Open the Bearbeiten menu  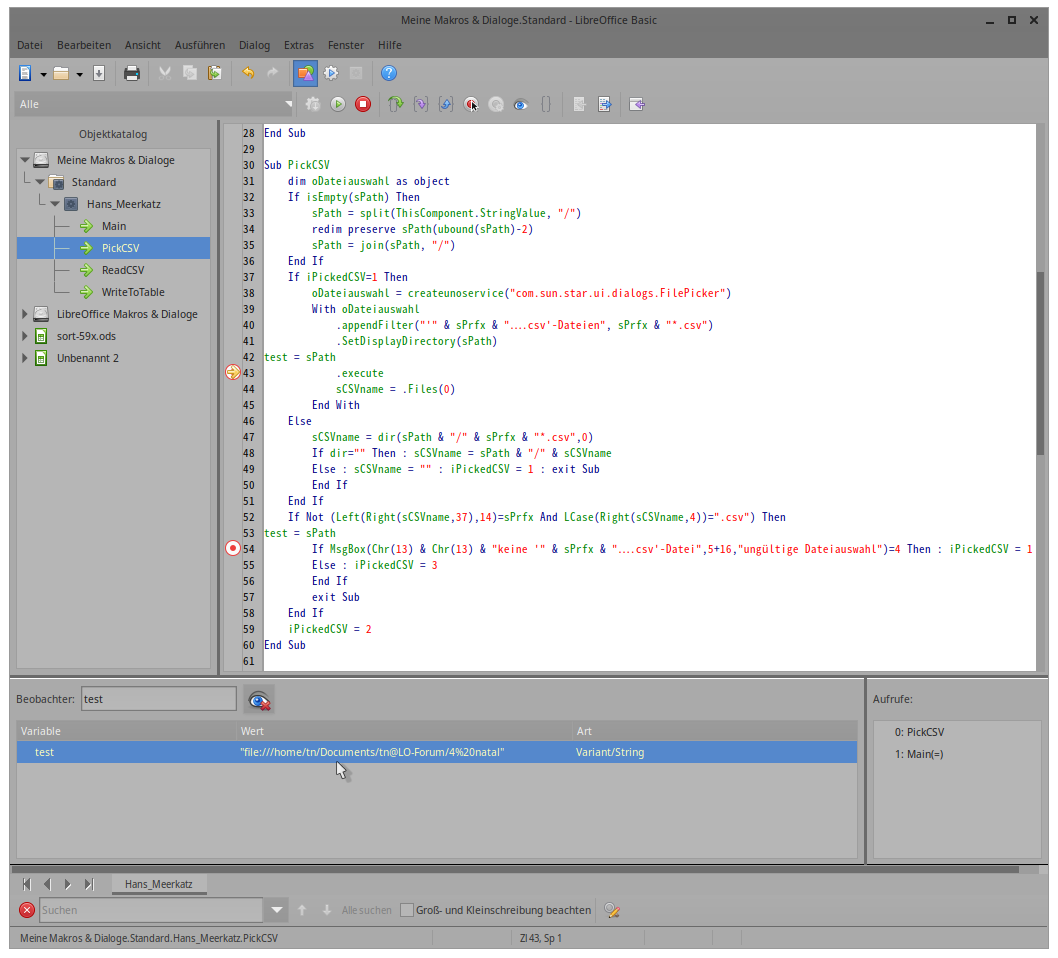(84, 45)
